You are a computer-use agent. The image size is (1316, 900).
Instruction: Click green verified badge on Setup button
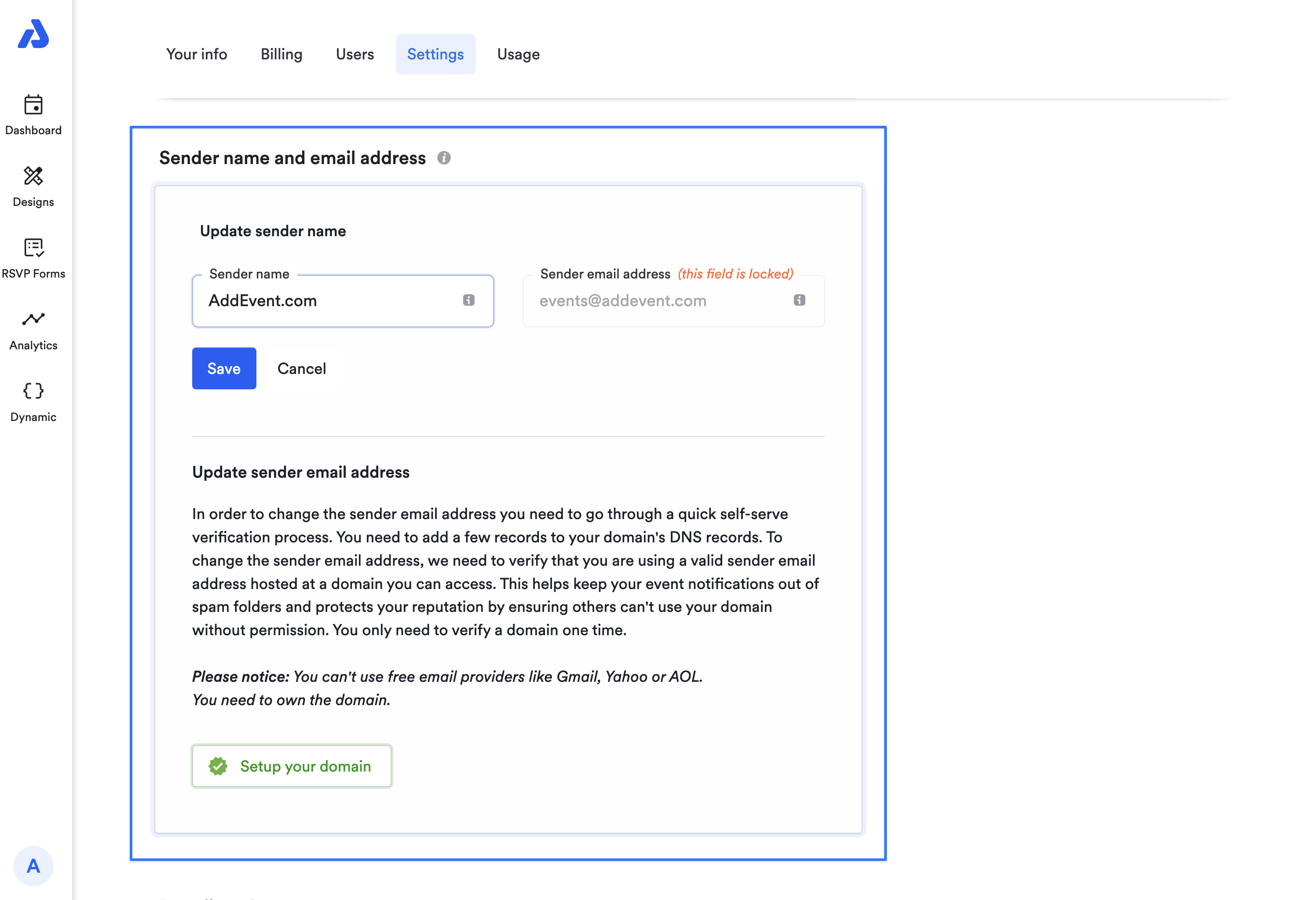pos(218,766)
